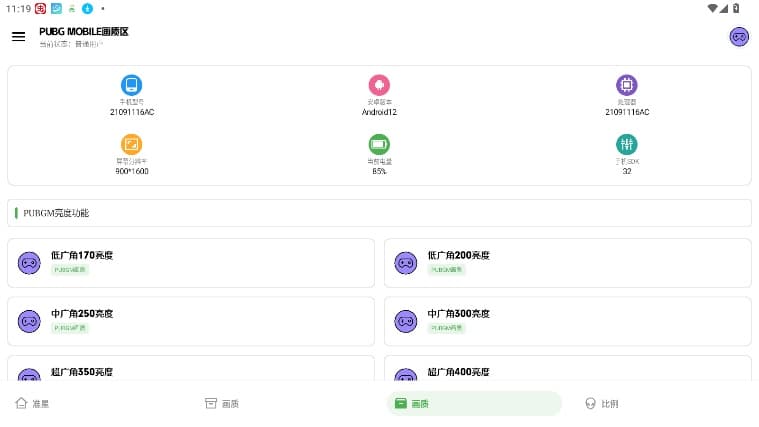Tap the teal SDK sliders icon
759x427 pixels.
click(627, 144)
